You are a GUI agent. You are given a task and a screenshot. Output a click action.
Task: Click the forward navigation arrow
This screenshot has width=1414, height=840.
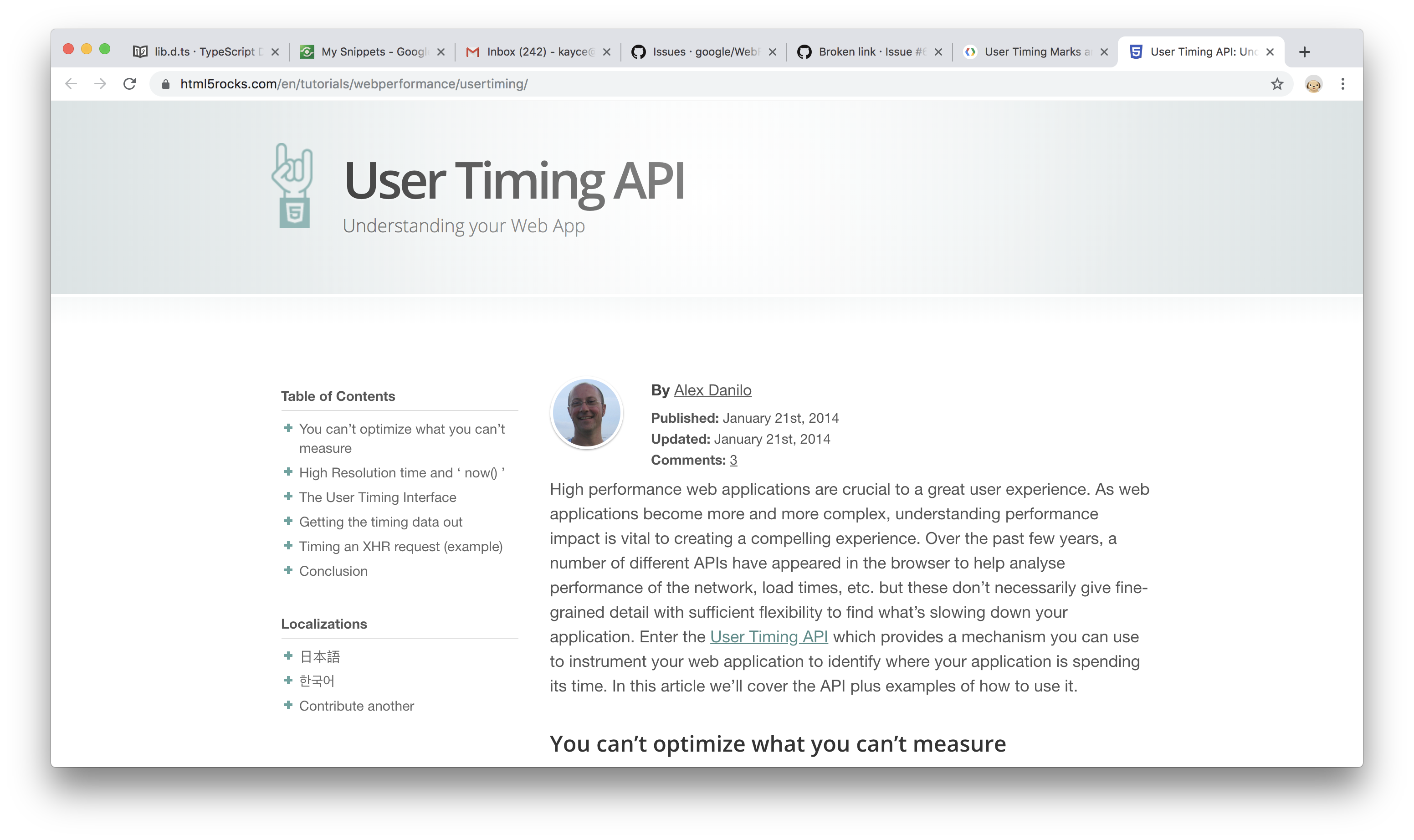(x=100, y=84)
